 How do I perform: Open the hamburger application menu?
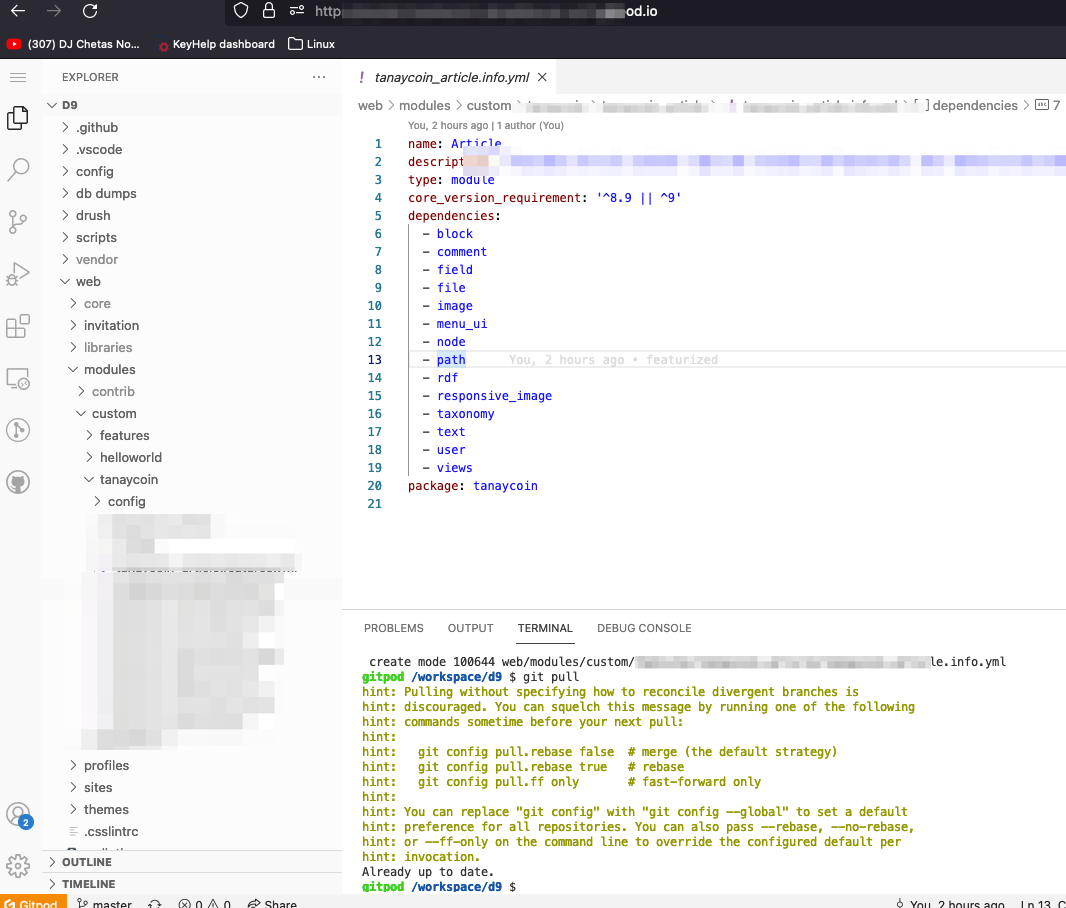pyautogui.click(x=18, y=77)
